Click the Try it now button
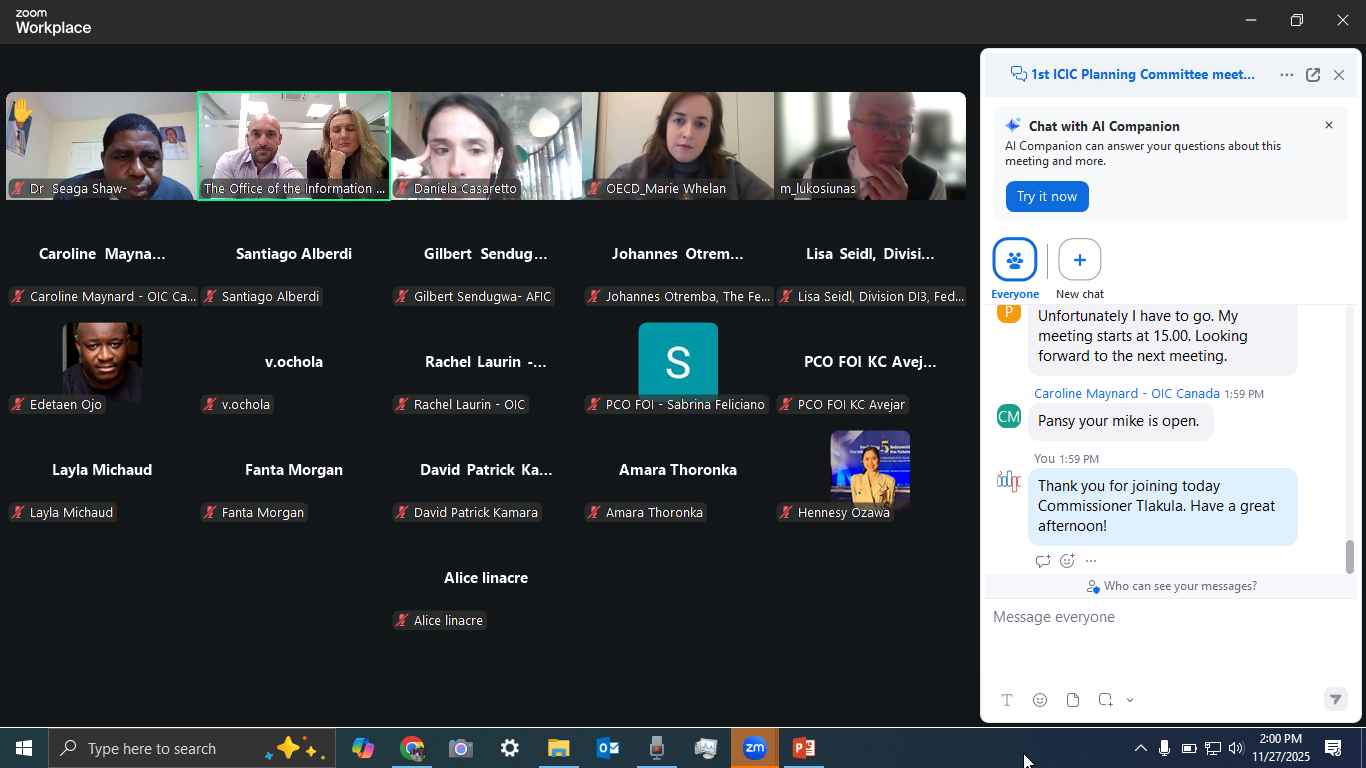The image size is (1366, 768). tap(1047, 197)
